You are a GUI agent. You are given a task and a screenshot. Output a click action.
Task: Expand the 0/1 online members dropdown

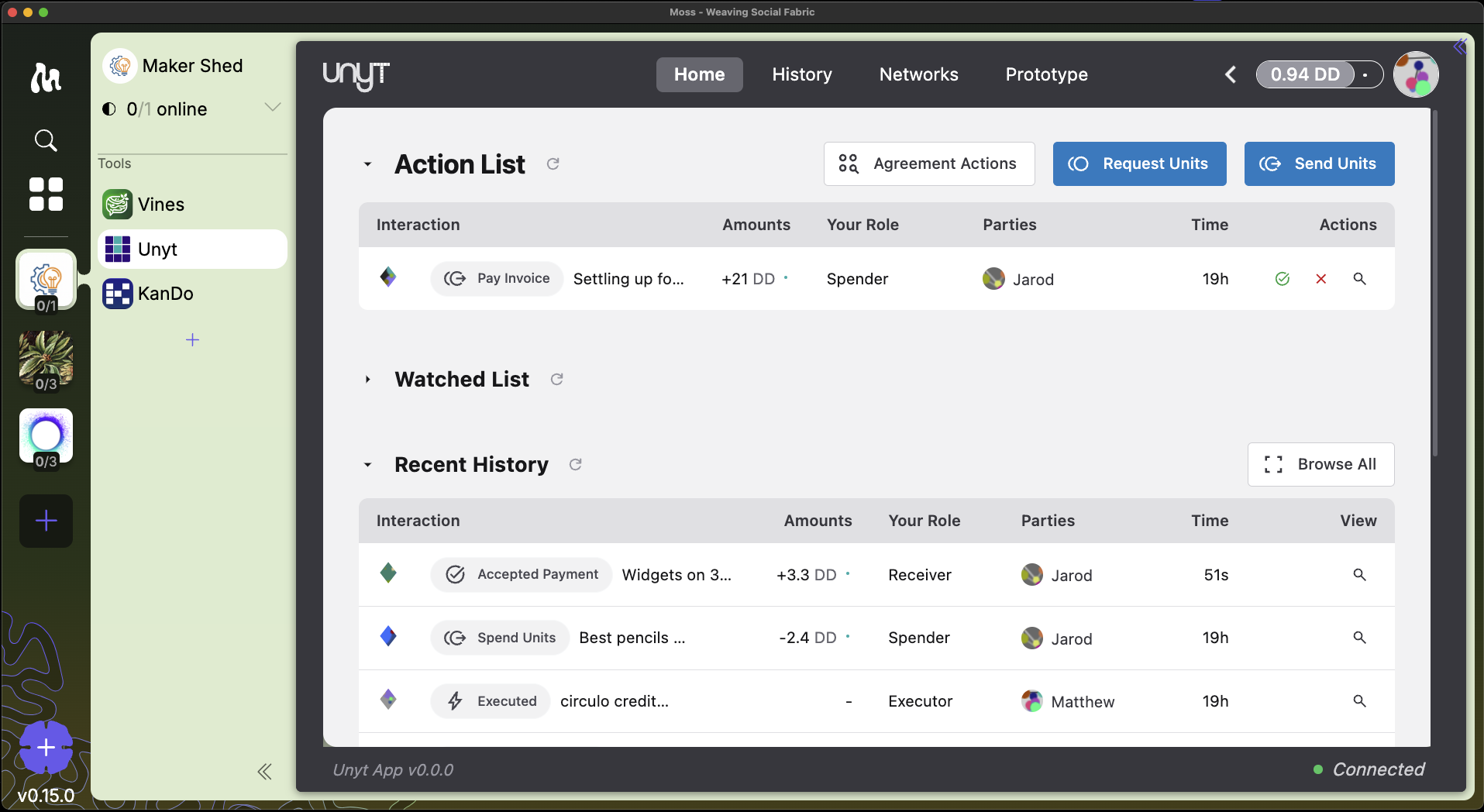pos(272,108)
